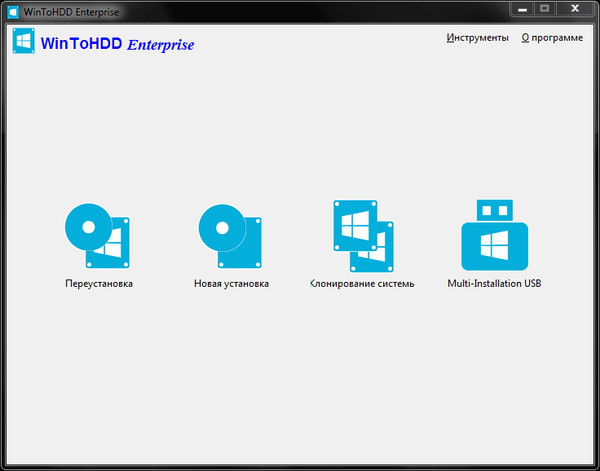Minimize the WinToHDD window
Viewport: 600px width, 471px height.
point(521,7)
